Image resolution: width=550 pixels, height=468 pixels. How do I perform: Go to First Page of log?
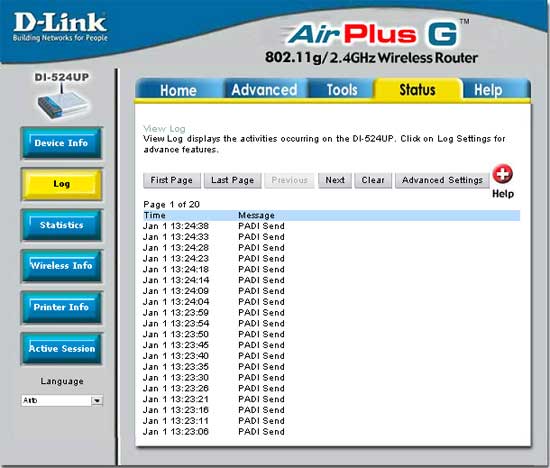pos(172,180)
